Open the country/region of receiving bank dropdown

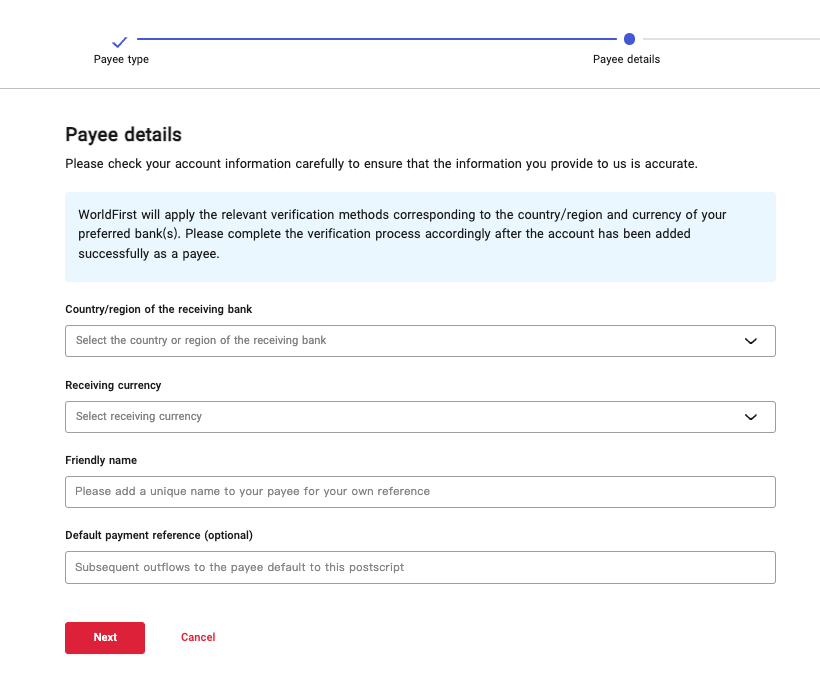point(420,341)
